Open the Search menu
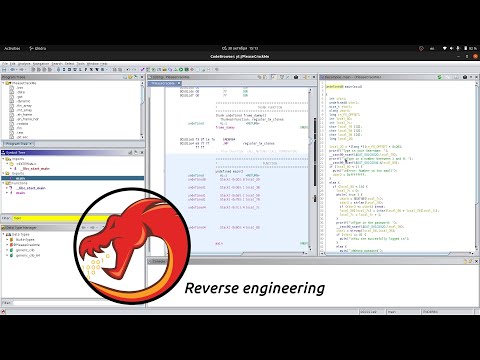The width and height of the screenshot is (480, 360). click(x=57, y=64)
